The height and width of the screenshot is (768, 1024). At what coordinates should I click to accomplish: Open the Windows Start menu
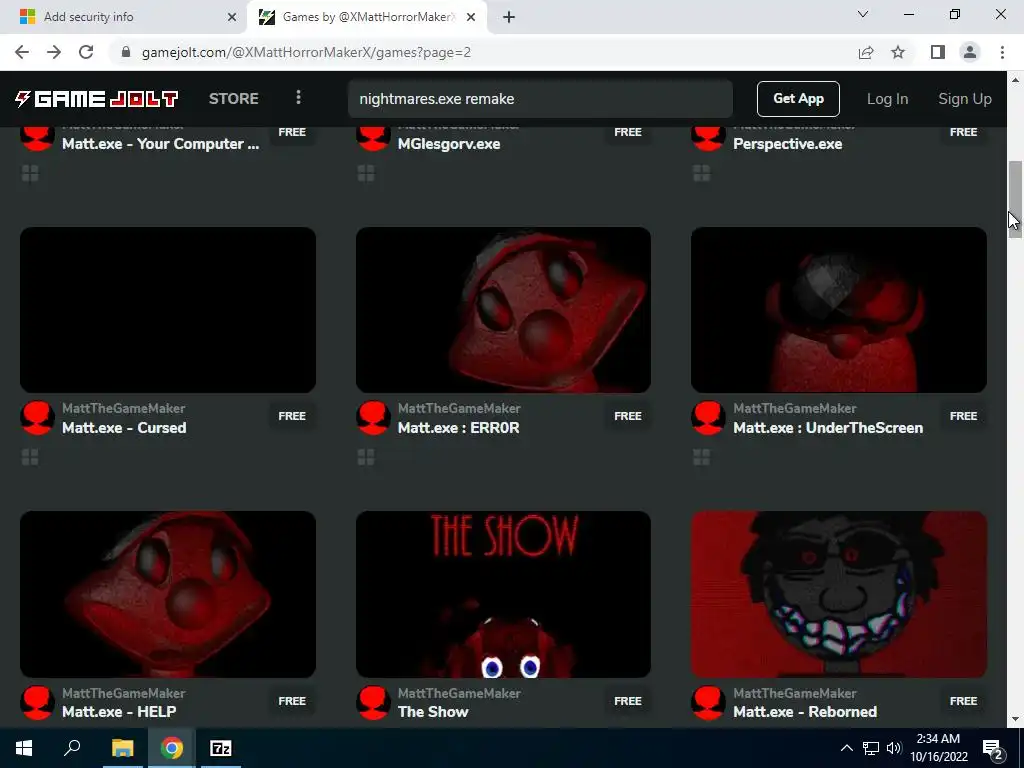[x=24, y=748]
